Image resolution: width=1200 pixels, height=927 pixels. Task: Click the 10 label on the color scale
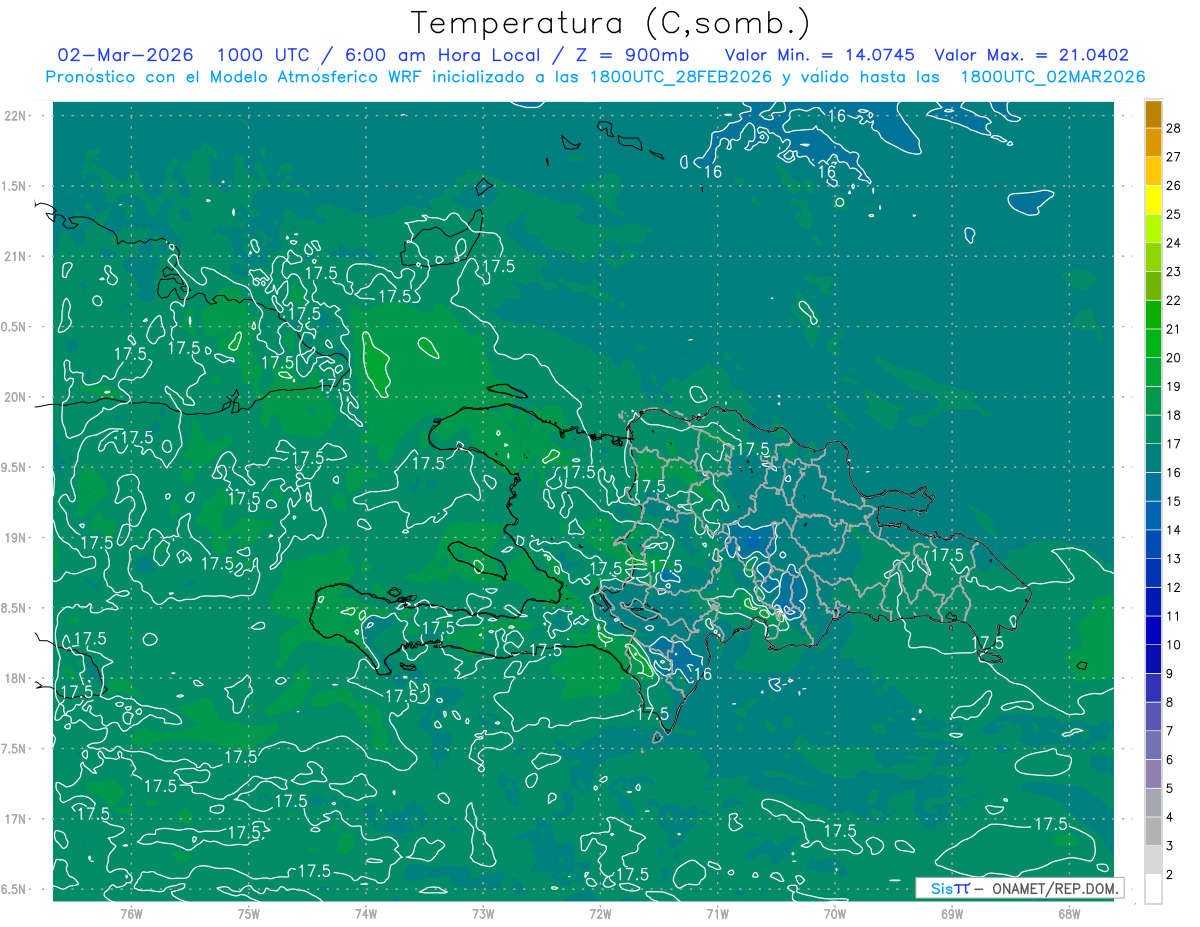click(x=1175, y=645)
